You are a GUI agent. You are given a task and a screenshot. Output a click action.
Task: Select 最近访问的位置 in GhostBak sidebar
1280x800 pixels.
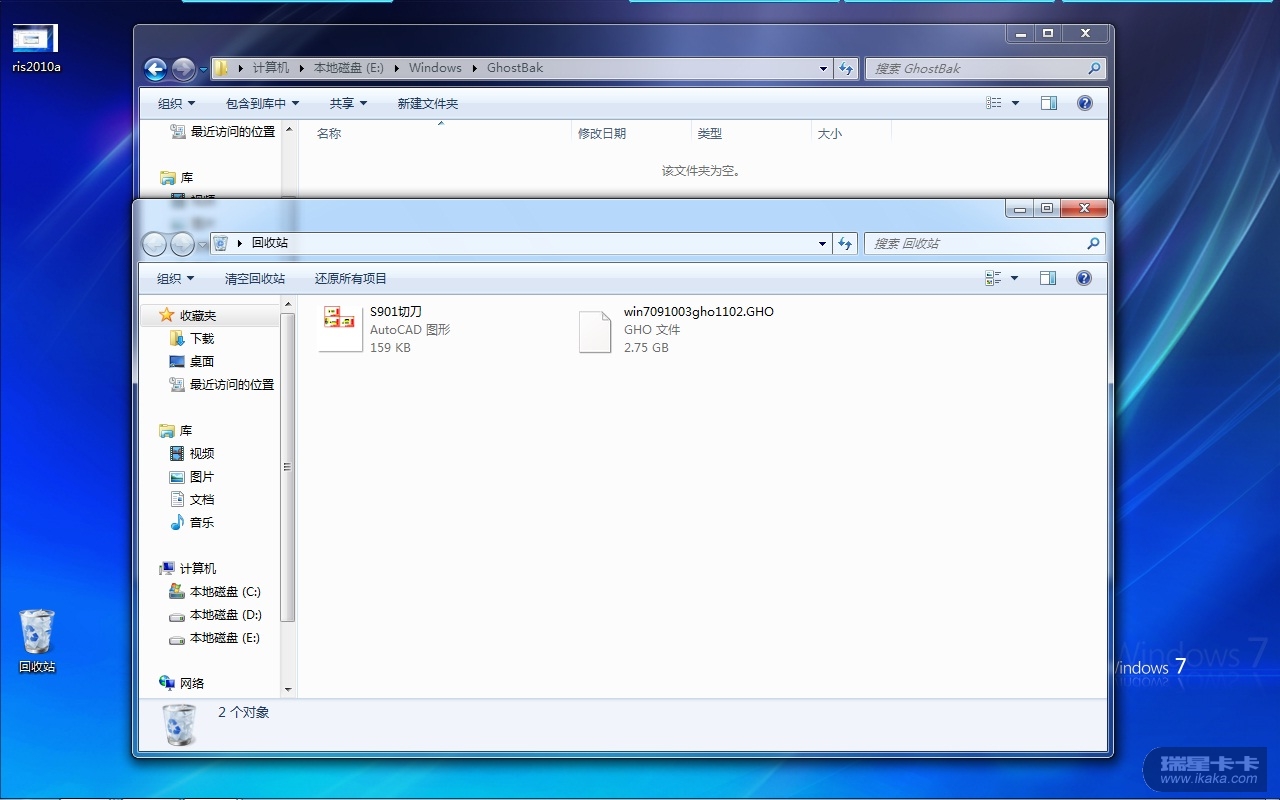pyautogui.click(x=223, y=132)
